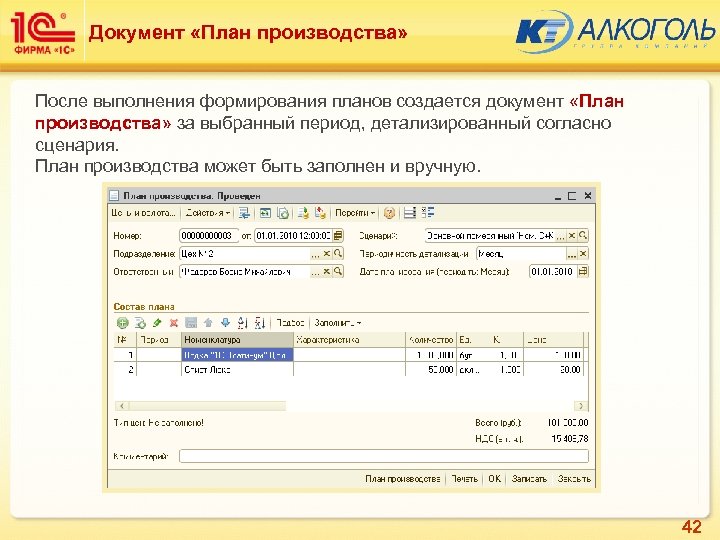Screen dimensions: 720x540
Task: Open the calendar for the planning date field
Action: pyautogui.click(x=583, y=271)
